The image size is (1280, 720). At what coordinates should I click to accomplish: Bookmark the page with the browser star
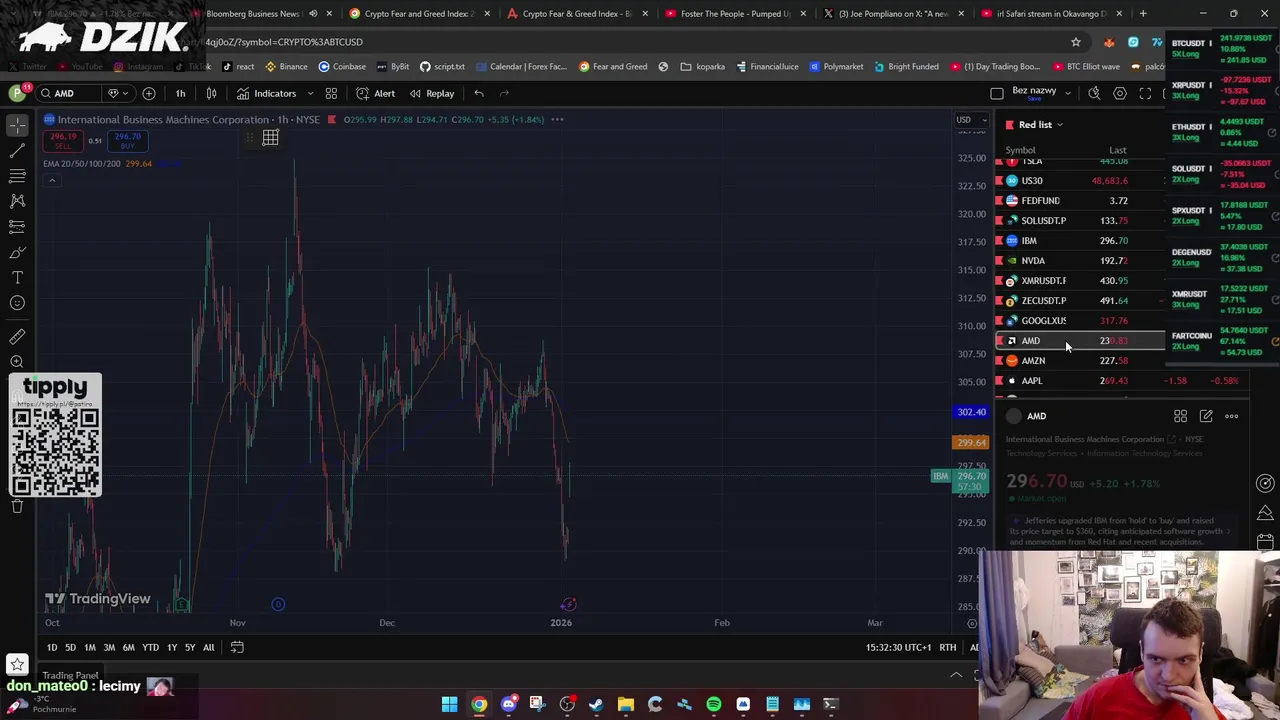[x=1076, y=42]
